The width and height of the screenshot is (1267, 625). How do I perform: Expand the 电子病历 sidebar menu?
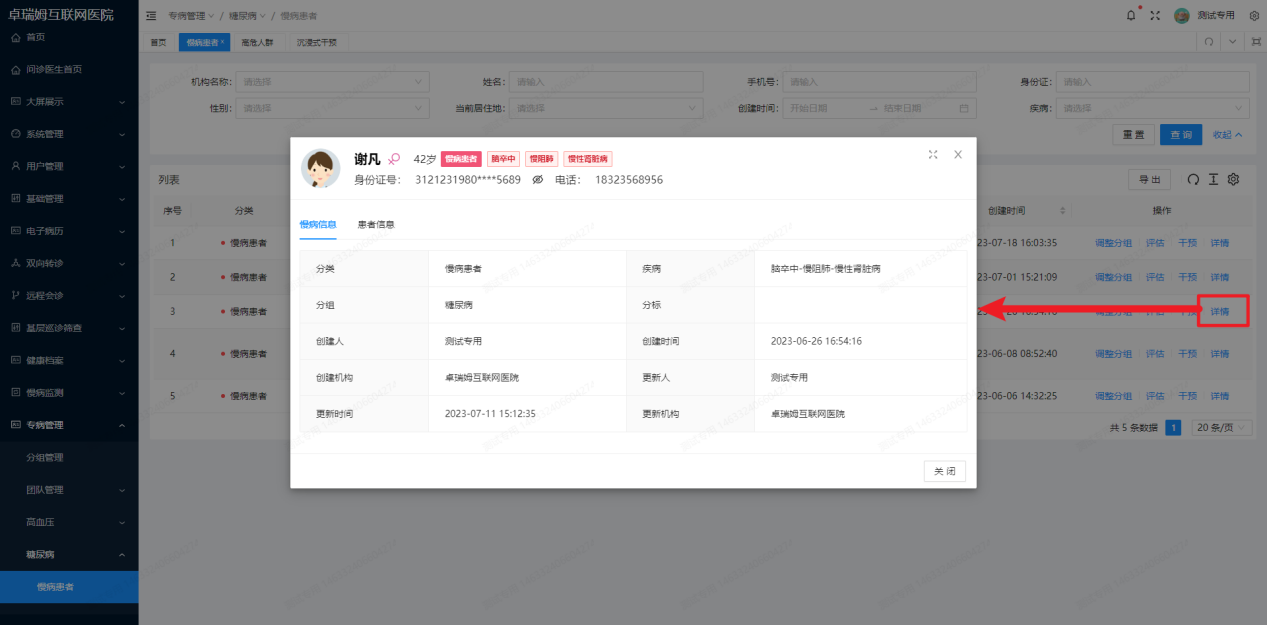point(69,231)
